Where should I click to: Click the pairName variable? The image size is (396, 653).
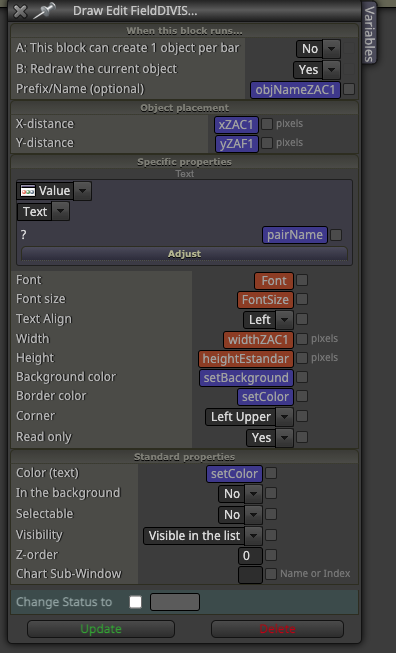(295, 235)
